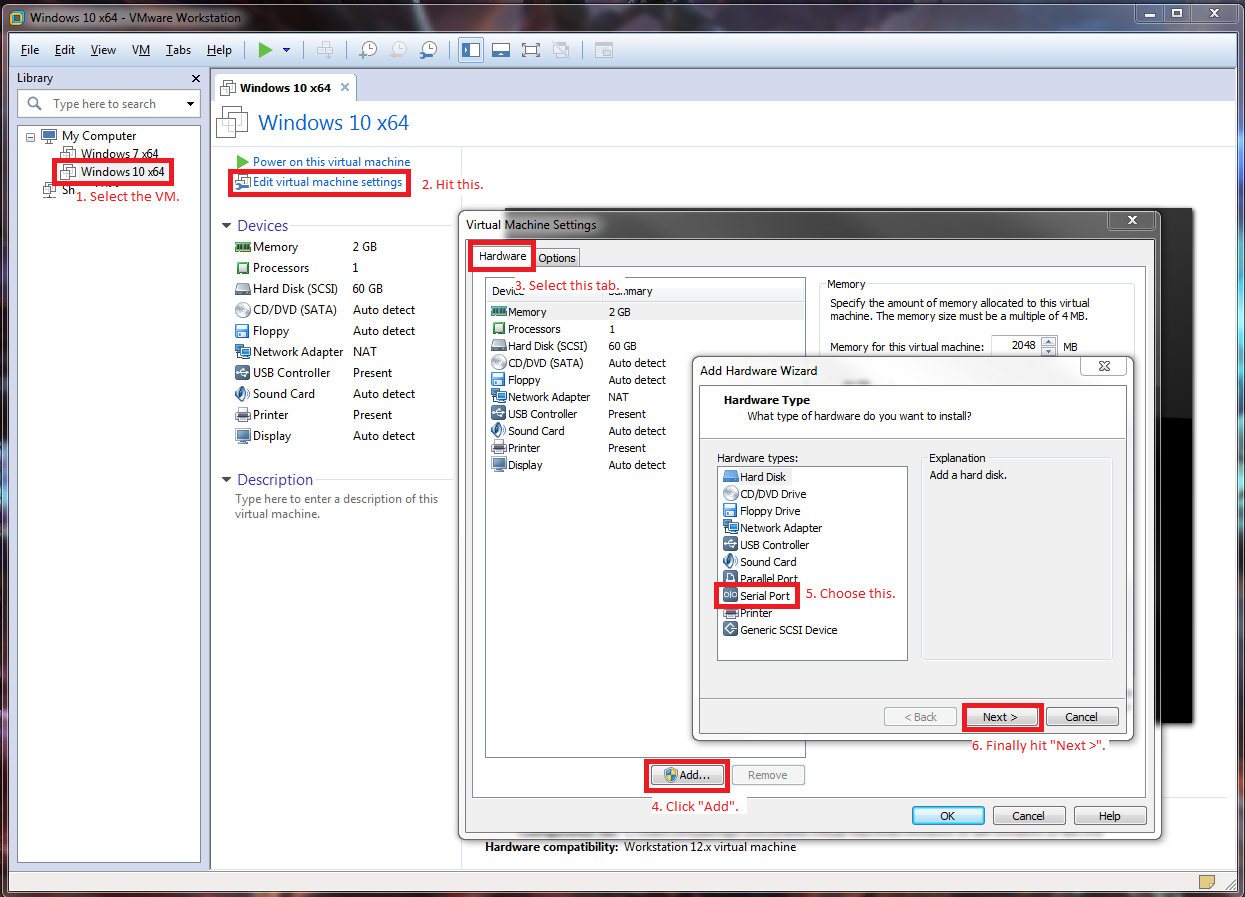Click the description text area in main window
The image size is (1245, 897).
point(338,506)
